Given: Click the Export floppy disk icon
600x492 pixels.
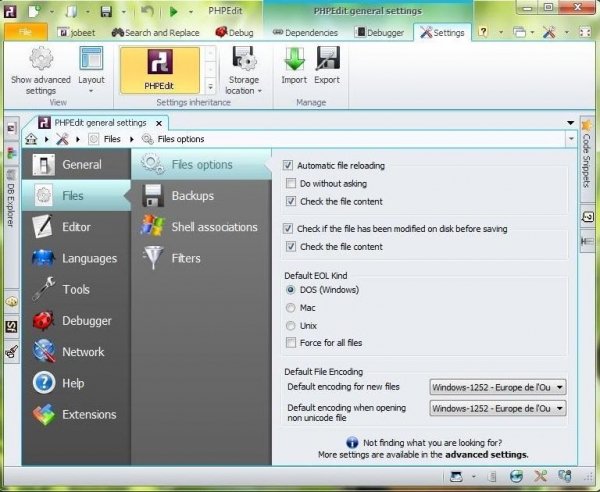Looking at the screenshot, I should pos(328,59).
